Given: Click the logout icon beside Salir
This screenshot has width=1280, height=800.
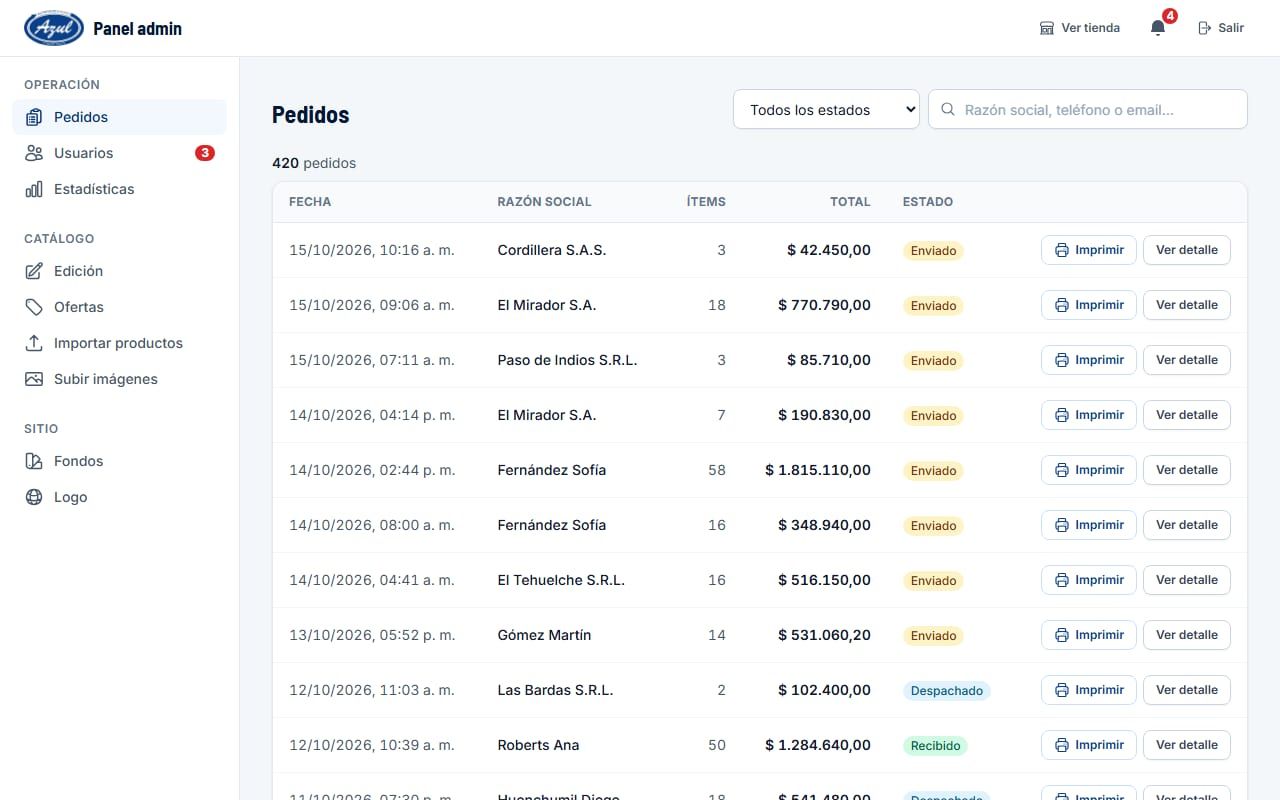Looking at the screenshot, I should click(1205, 28).
